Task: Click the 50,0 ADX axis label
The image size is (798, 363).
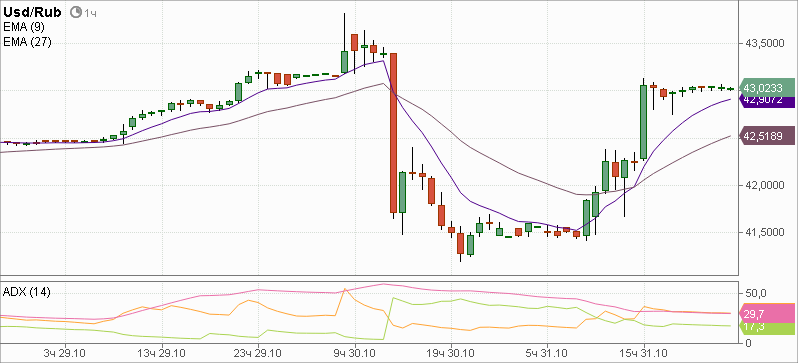Action: pyautogui.click(x=755, y=293)
